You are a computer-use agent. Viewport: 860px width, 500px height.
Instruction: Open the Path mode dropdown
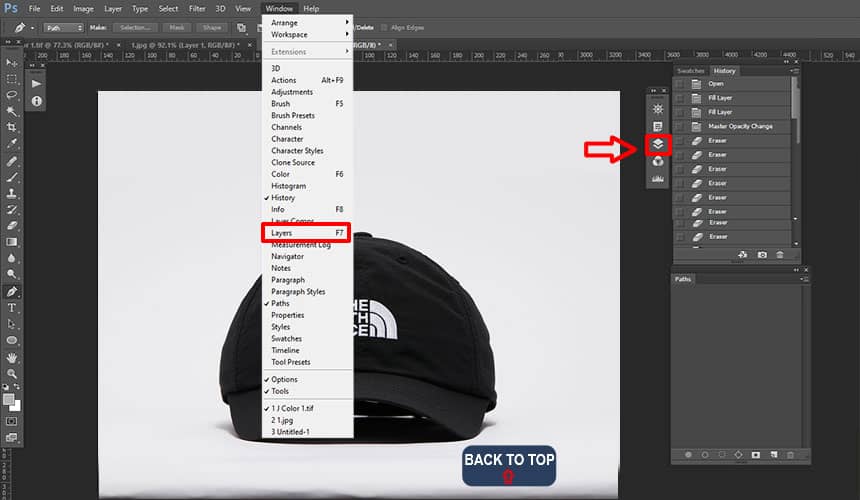tap(64, 27)
